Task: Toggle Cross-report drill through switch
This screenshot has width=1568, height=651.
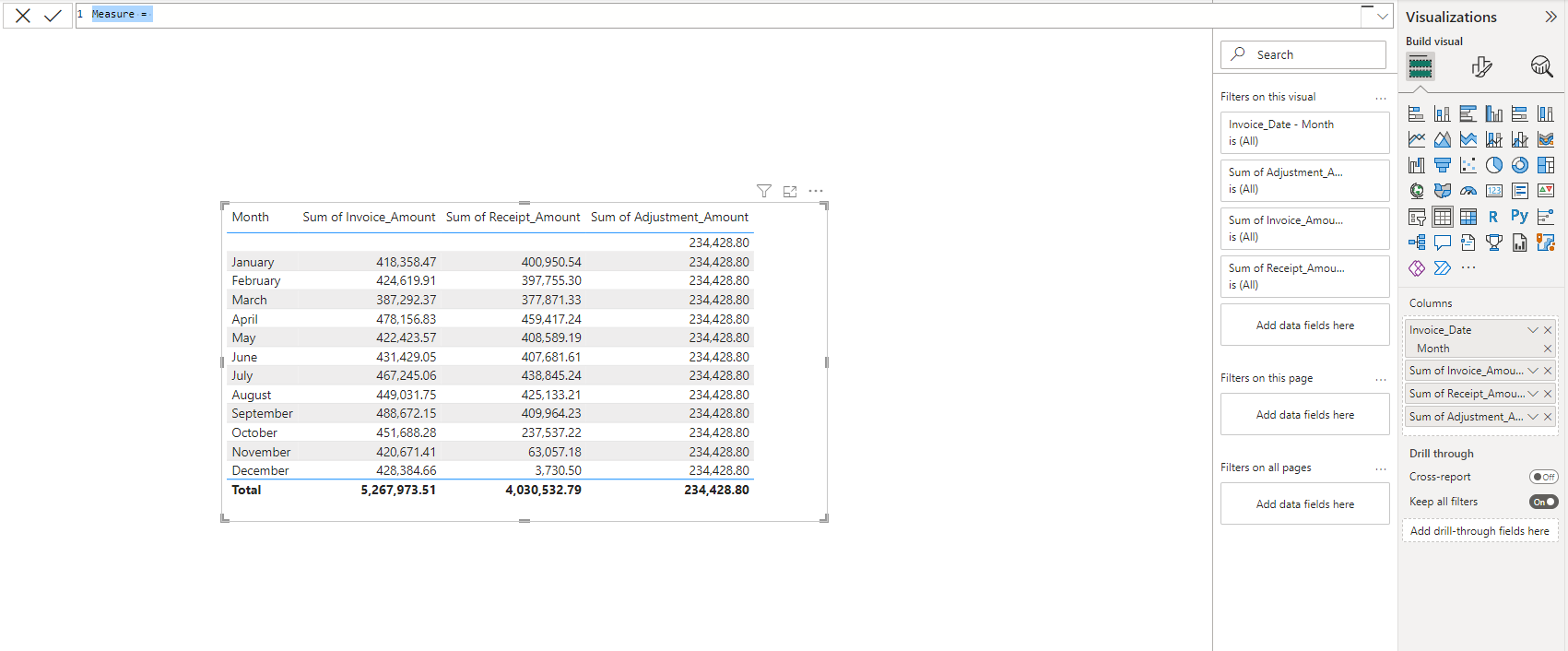Action: click(1543, 477)
